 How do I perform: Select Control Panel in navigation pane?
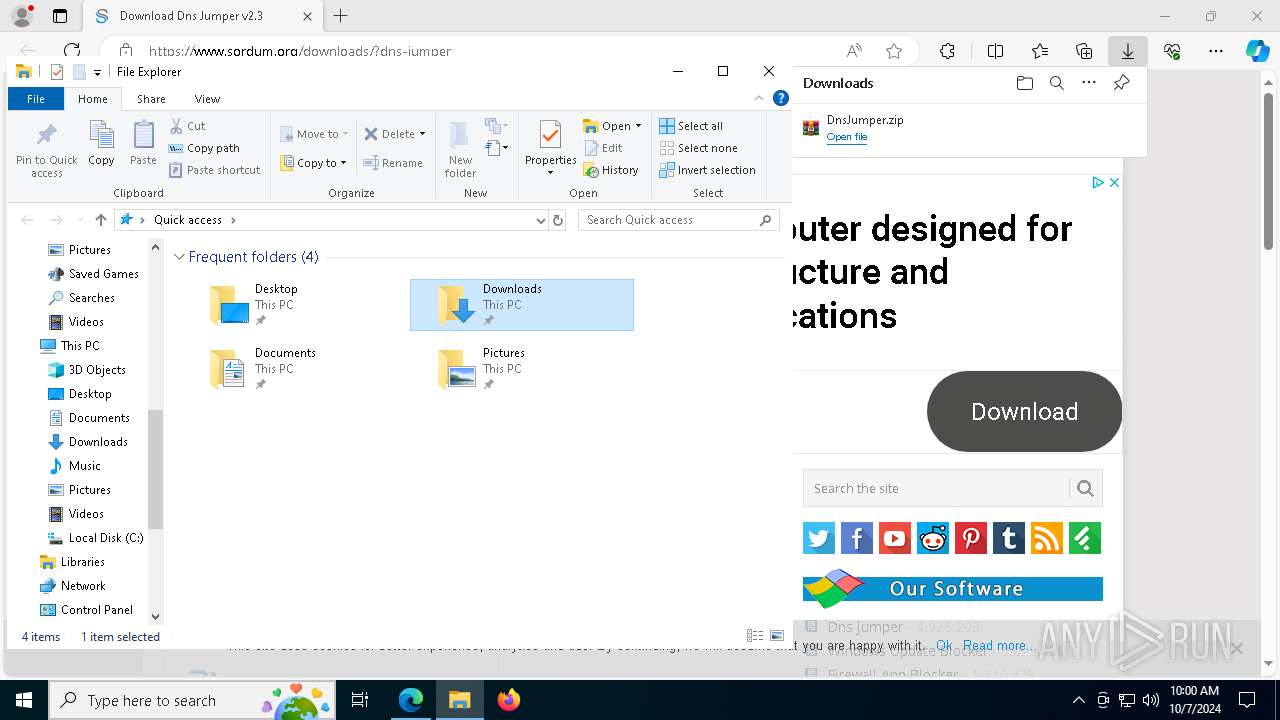(97, 610)
